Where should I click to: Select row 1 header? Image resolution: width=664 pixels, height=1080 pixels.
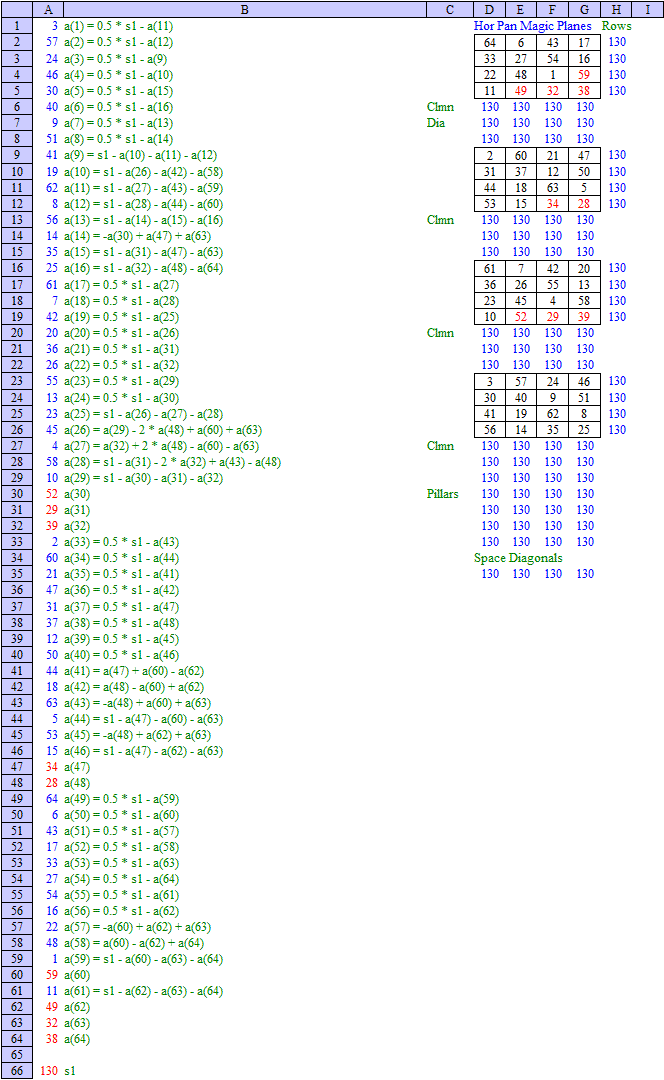[17, 26]
